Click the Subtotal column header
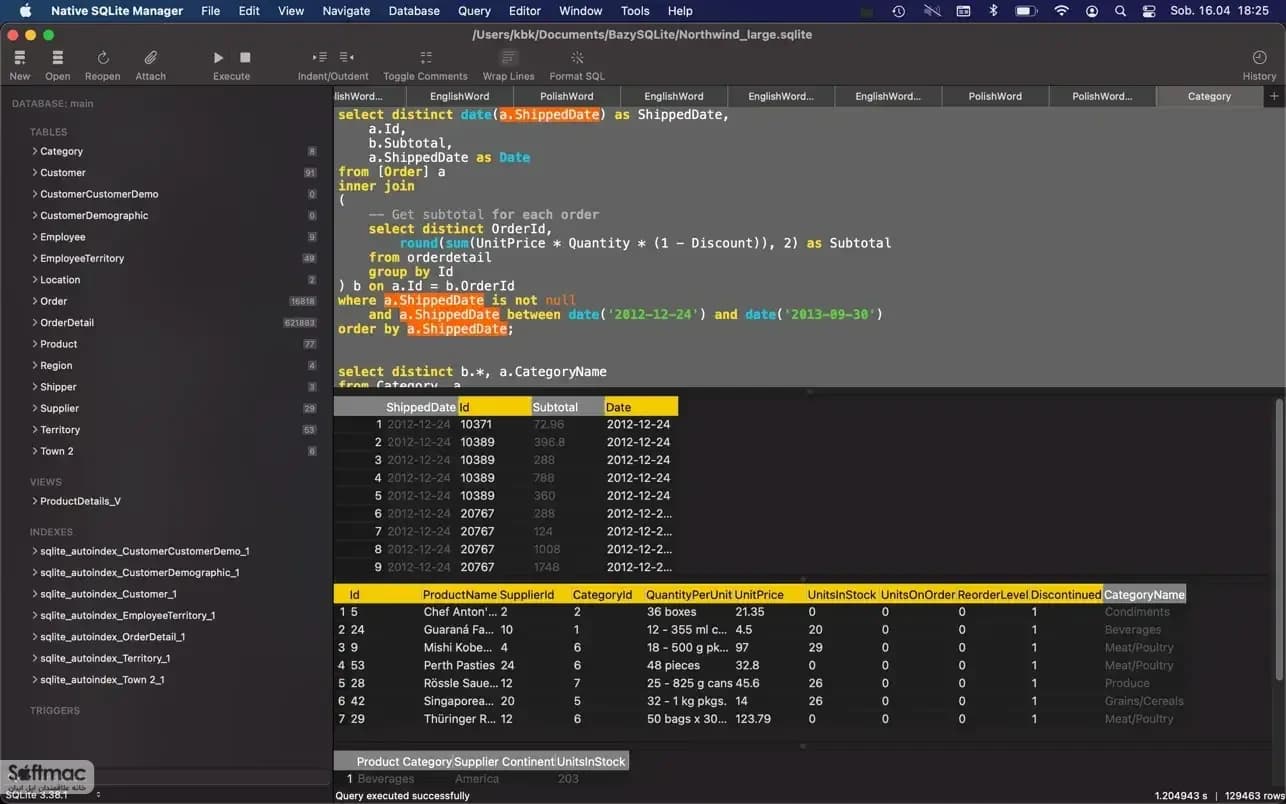Viewport: 1286px width, 804px height. click(568, 407)
